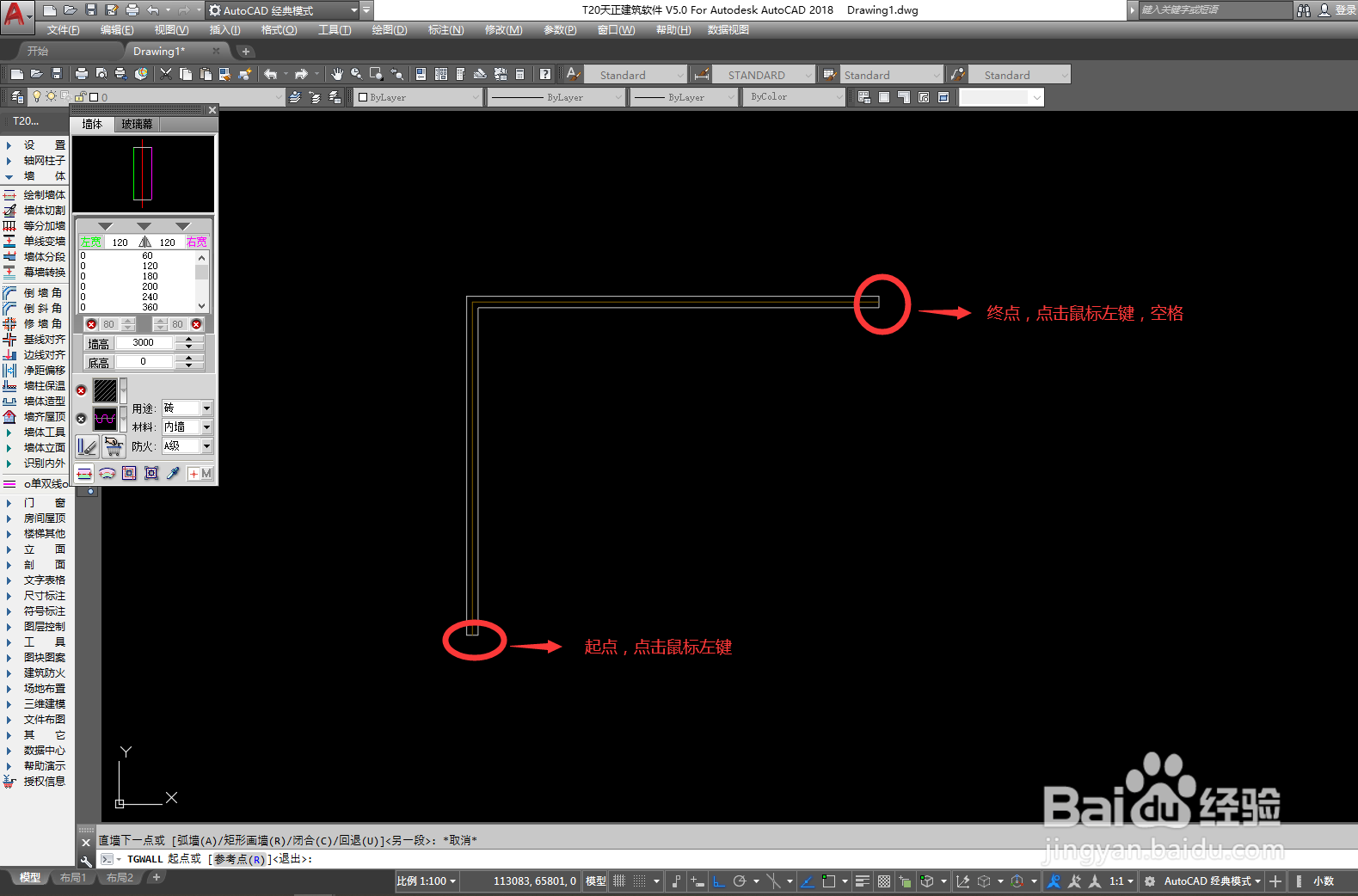The height and width of the screenshot is (896, 1358).
Task: Click the 右宽 button
Action: (197, 242)
